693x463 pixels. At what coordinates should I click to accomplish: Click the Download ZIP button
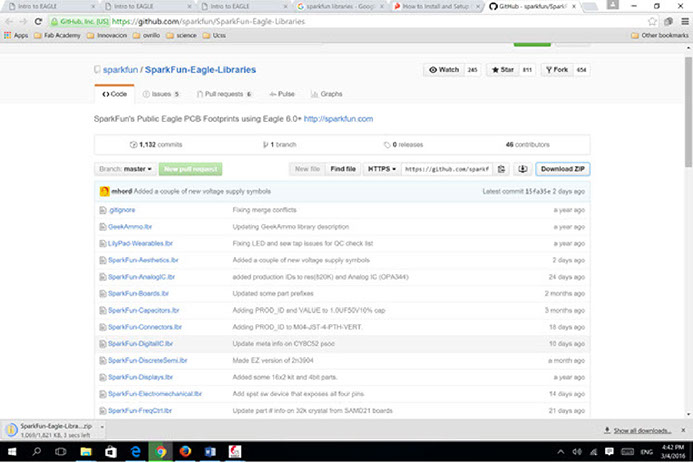[x=563, y=169]
